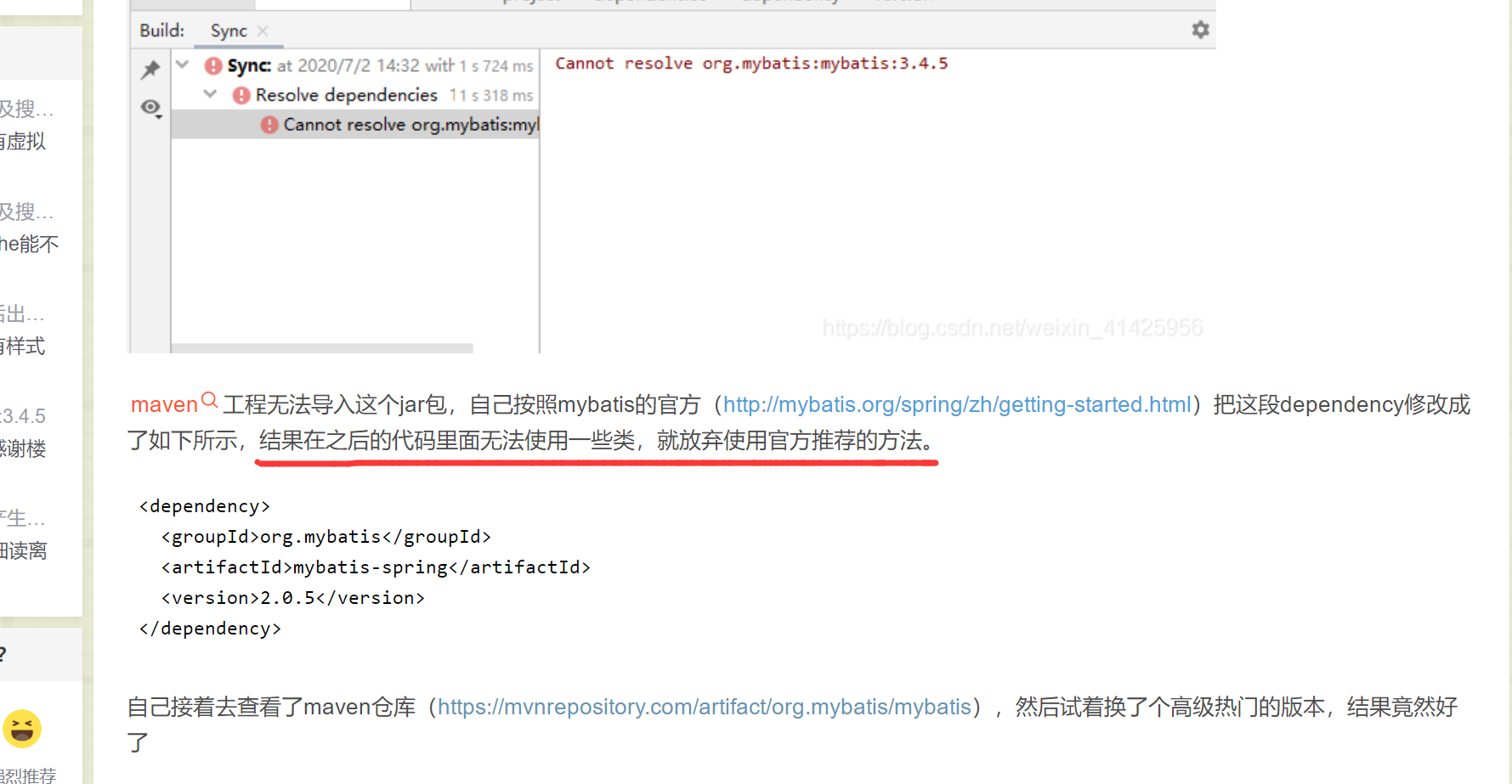Screen dimensions: 1512x784
Task: Collapse the Resolve dependencies node
Action: pos(210,94)
